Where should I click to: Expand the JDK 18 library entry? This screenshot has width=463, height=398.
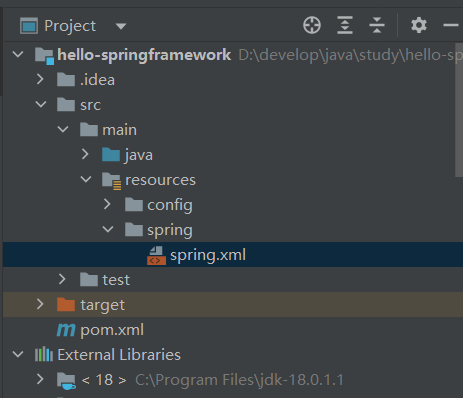(40, 379)
